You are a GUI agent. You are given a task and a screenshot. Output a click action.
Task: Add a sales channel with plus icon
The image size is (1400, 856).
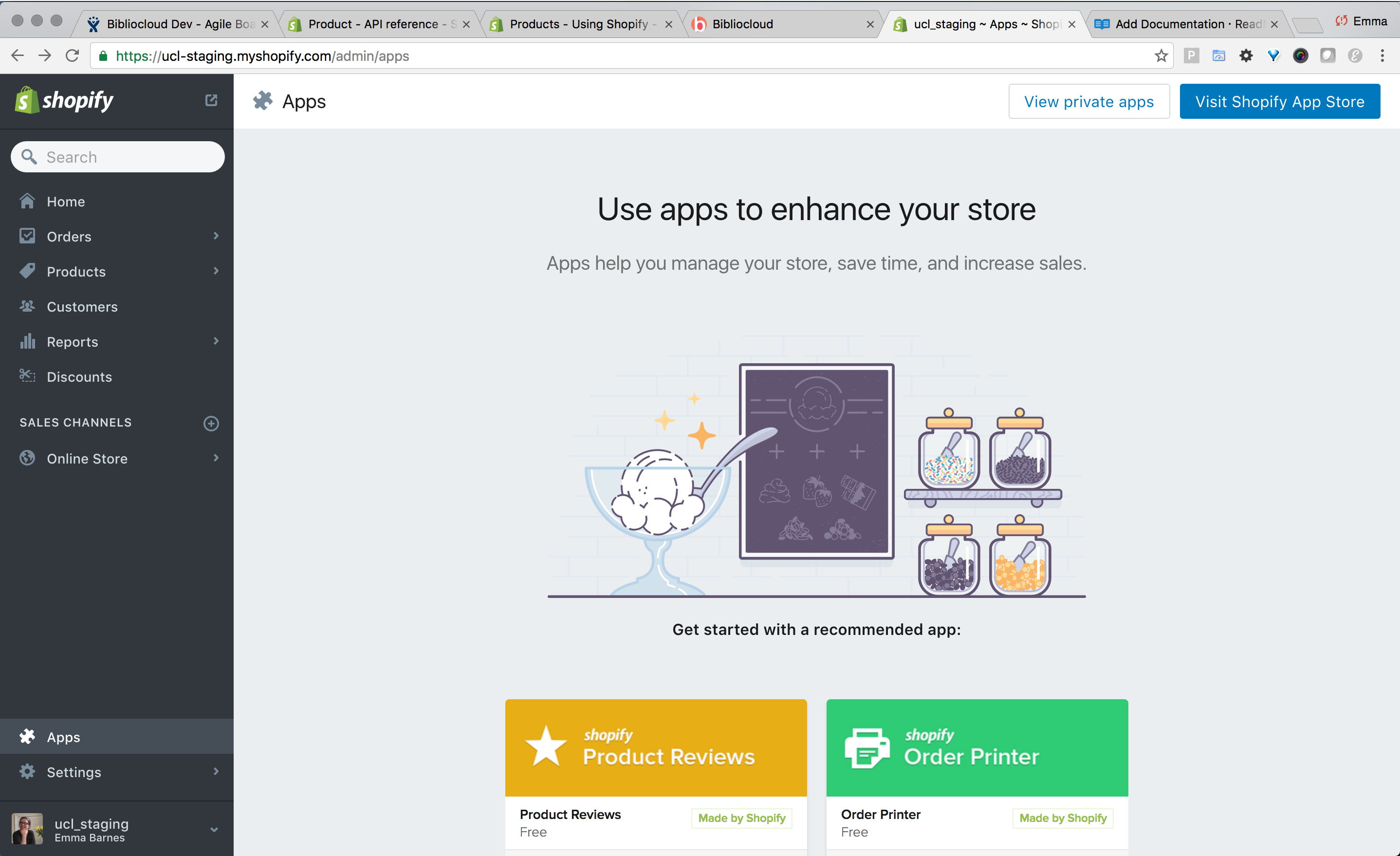click(211, 423)
